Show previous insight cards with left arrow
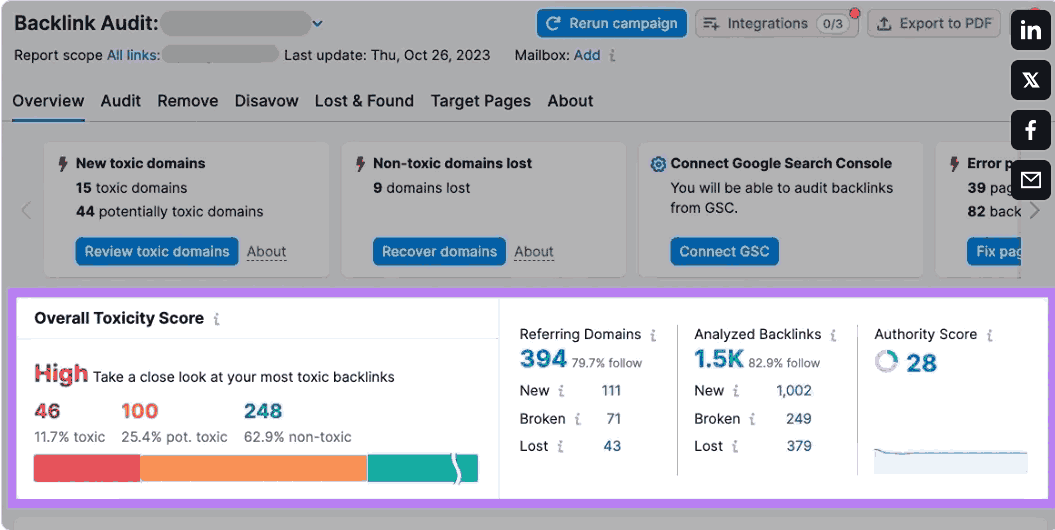The width and height of the screenshot is (1055, 530). coord(26,211)
